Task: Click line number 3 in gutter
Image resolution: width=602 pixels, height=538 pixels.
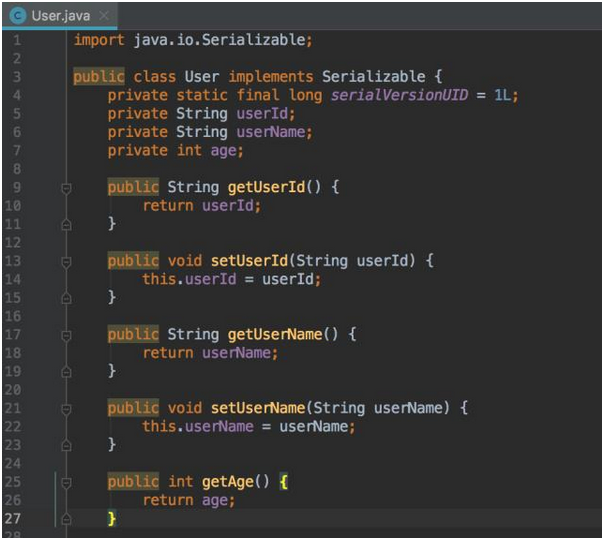Action: coord(17,77)
